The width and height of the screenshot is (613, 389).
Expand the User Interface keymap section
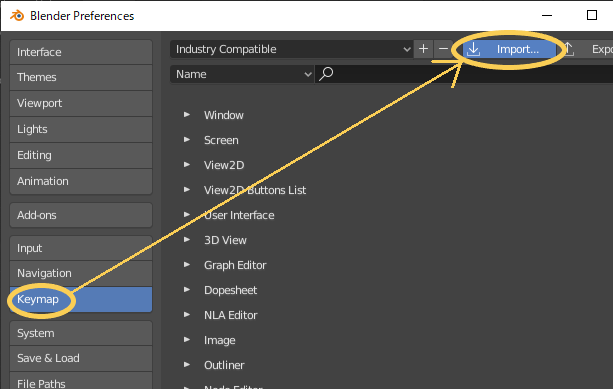tap(187, 215)
